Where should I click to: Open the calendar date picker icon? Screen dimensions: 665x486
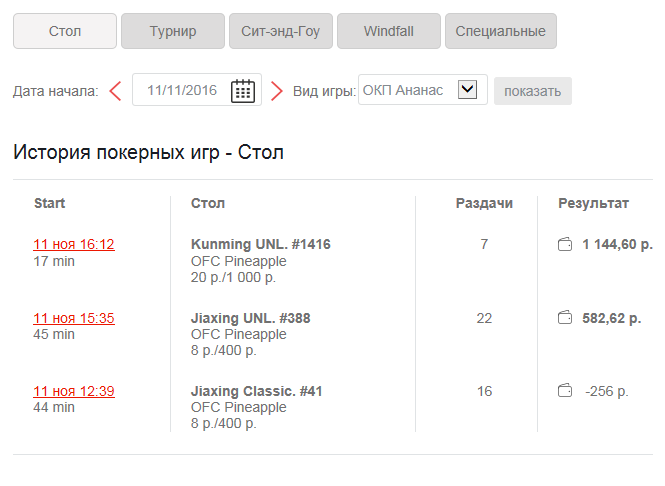243,91
